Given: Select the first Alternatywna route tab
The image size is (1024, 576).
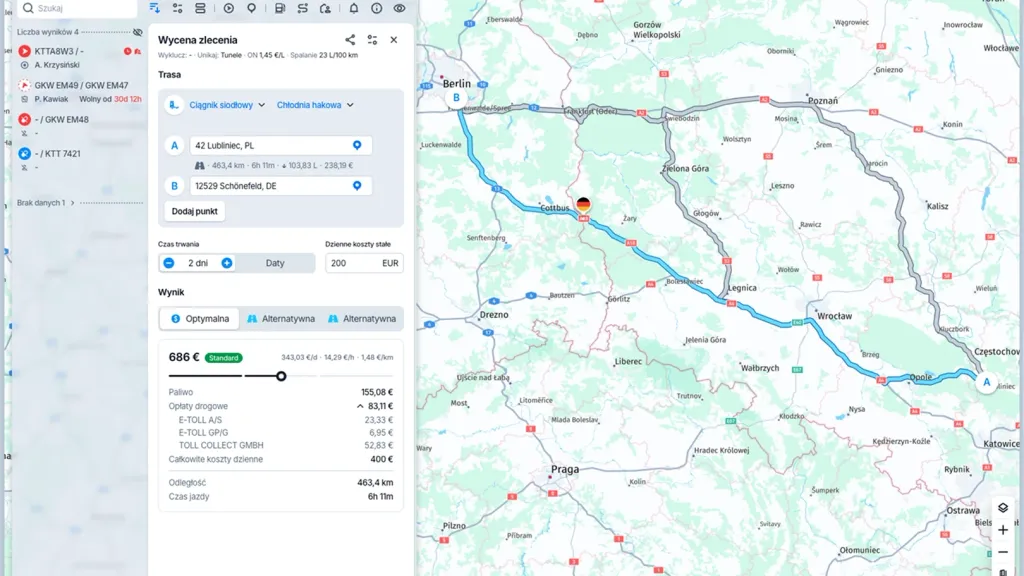Looking at the screenshot, I should pos(281,319).
